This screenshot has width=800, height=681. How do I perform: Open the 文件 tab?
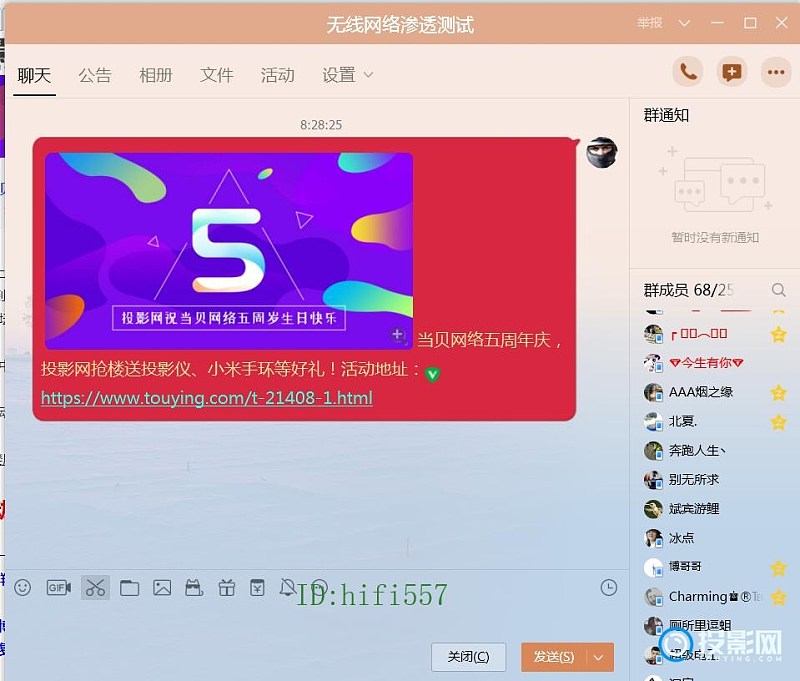tap(216, 75)
